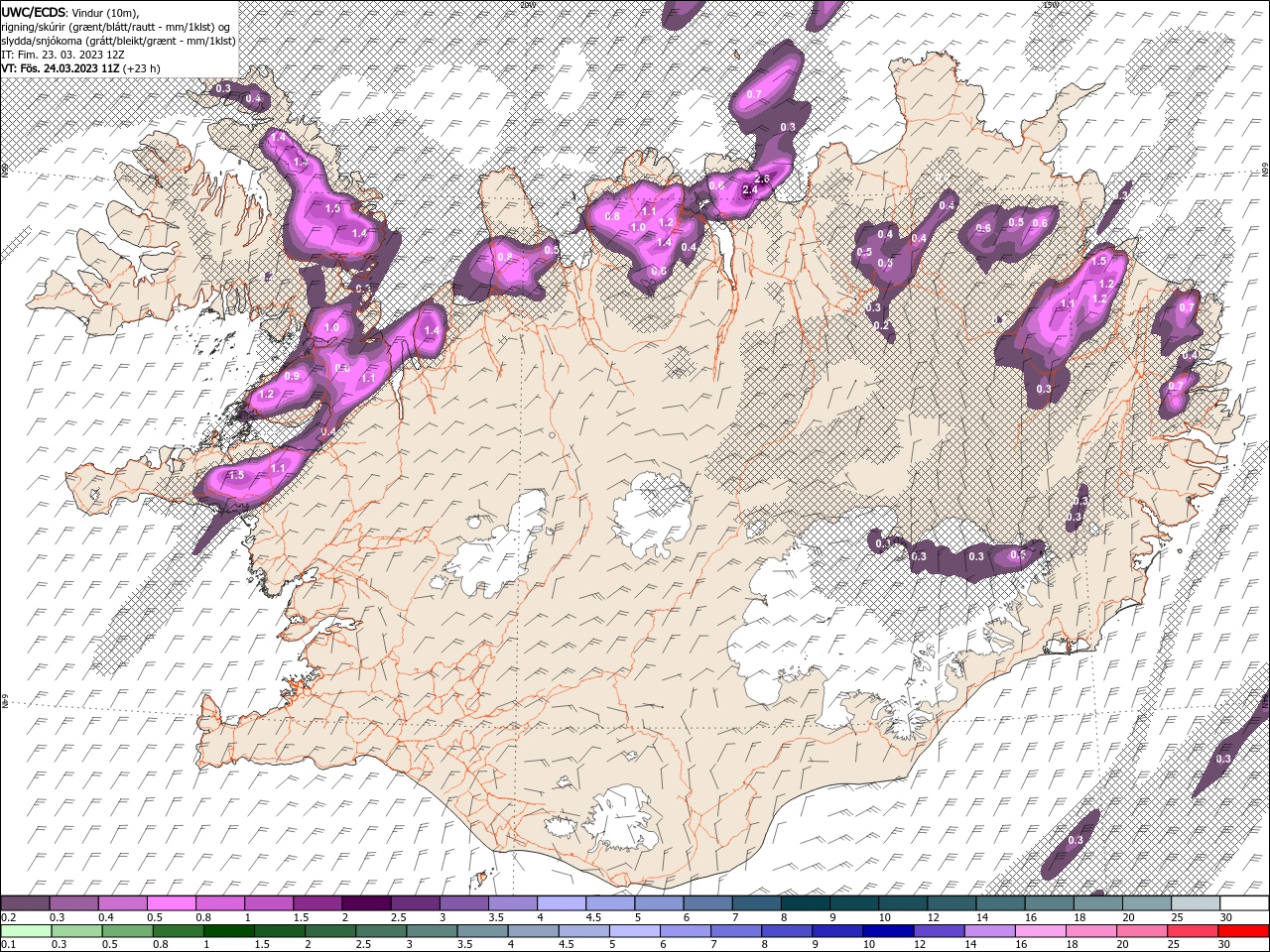Click the '0.2' label on the snowfall scale
This screenshot has width=1270, height=952.
coord(8,917)
